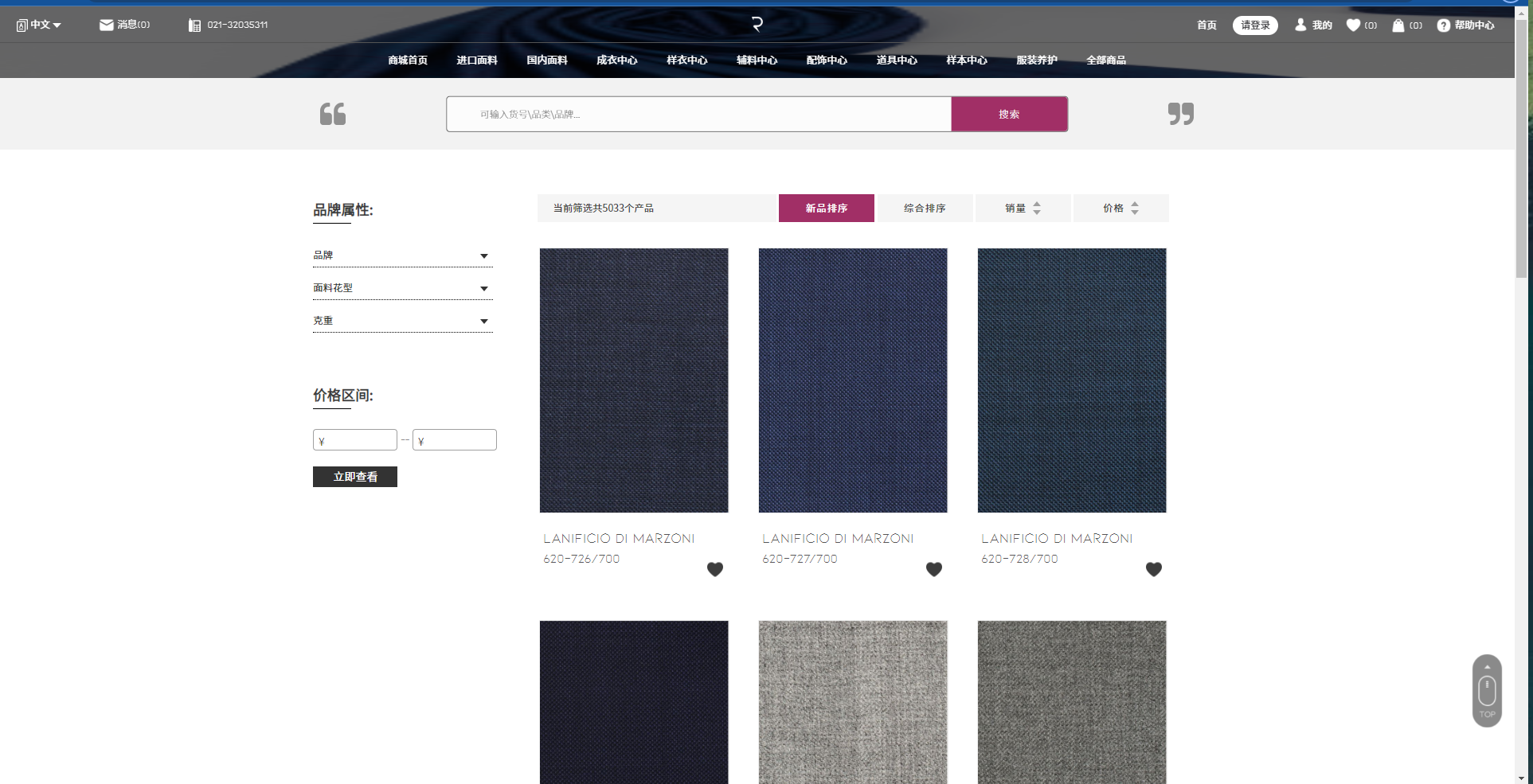Click the 搜索 search button
This screenshot has width=1533, height=784.
tap(1009, 114)
